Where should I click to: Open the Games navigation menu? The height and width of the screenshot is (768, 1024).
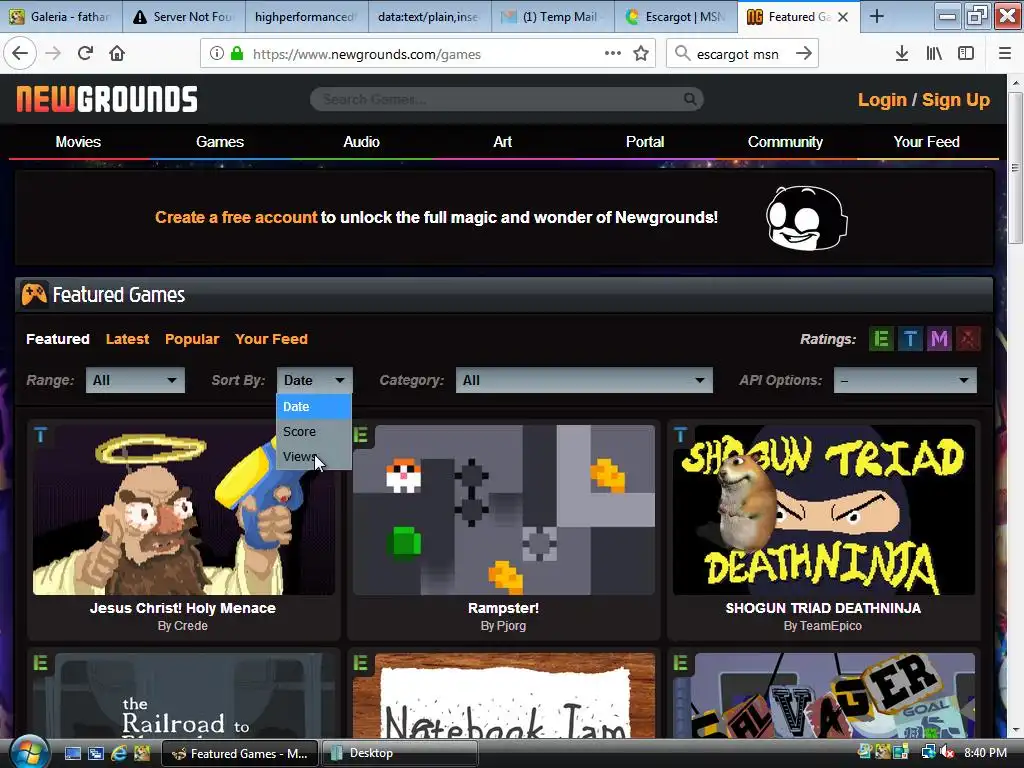220,142
